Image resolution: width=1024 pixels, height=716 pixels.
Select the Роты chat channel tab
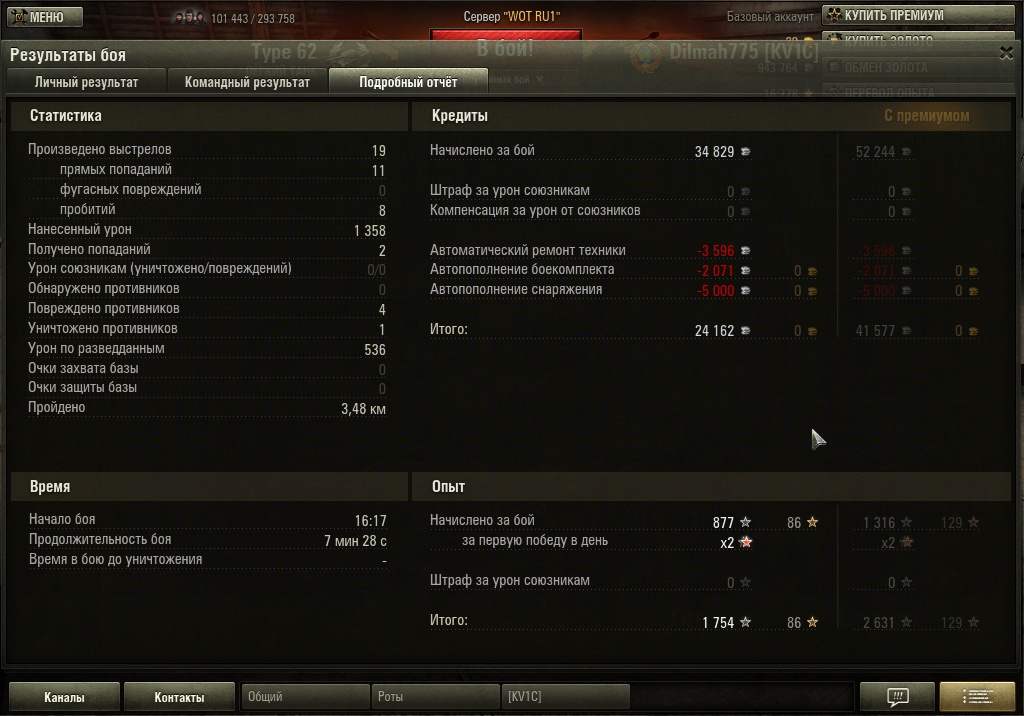coord(435,696)
